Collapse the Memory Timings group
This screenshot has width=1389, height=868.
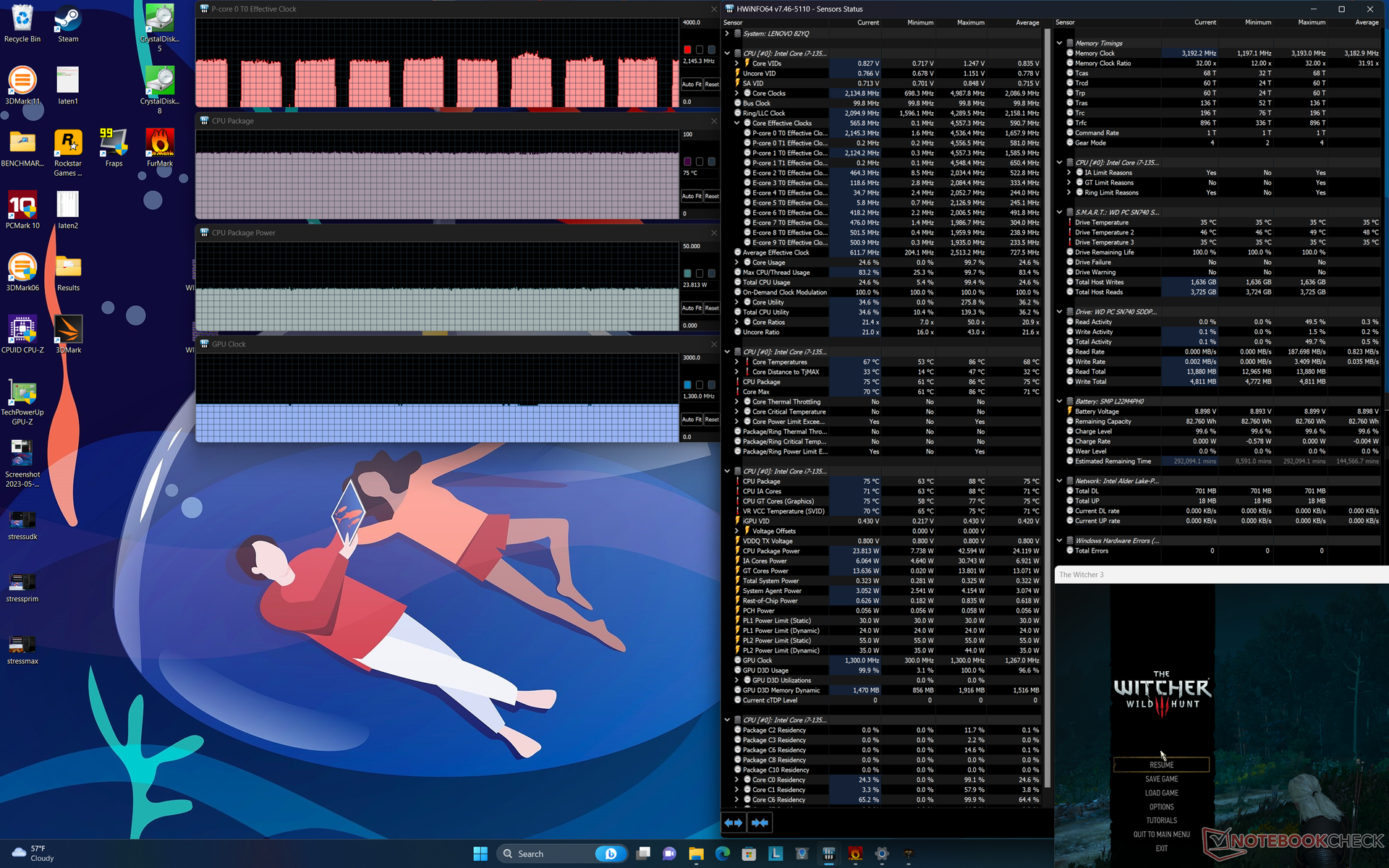point(1059,43)
